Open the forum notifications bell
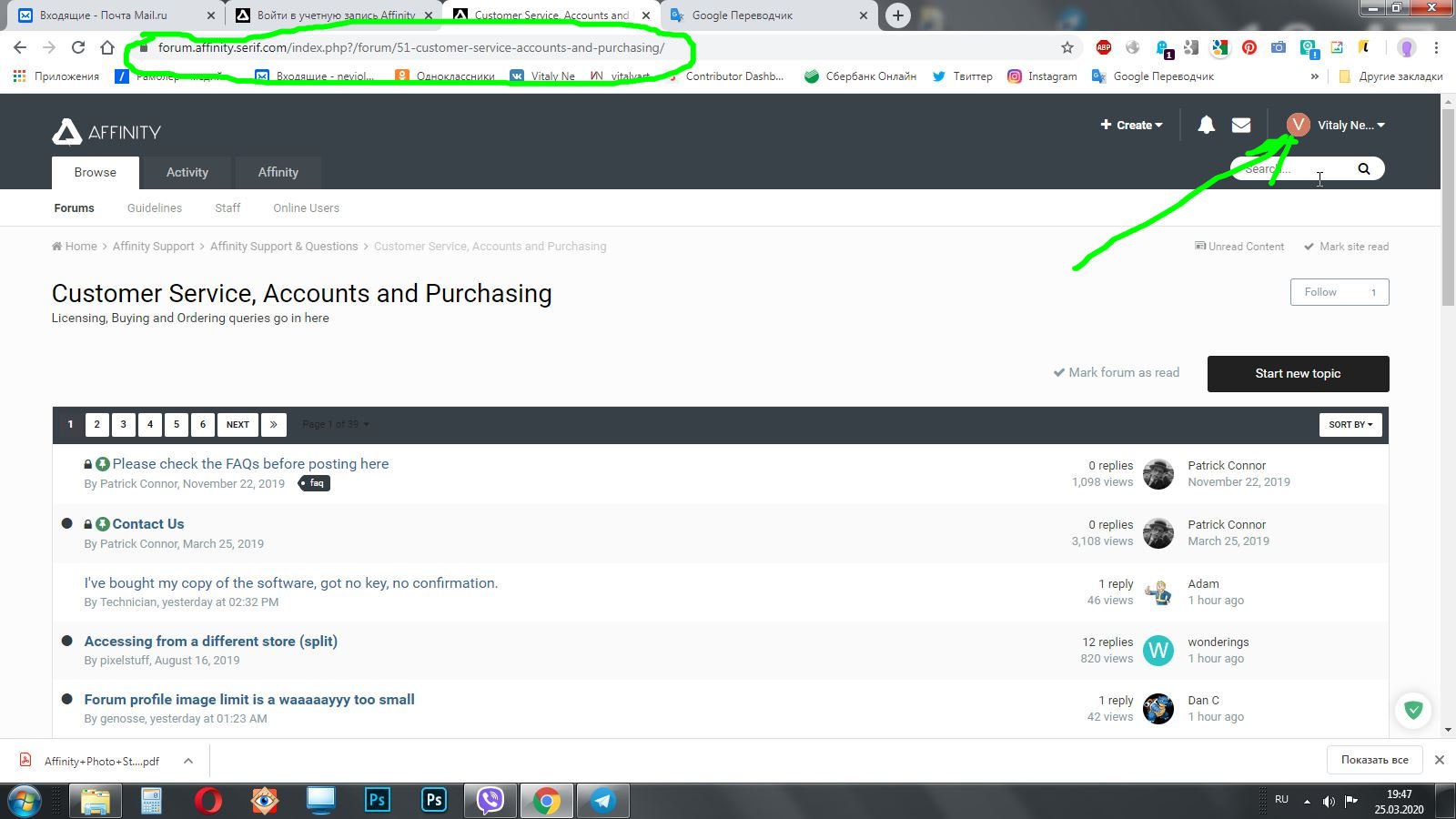The width and height of the screenshot is (1456, 819). pyautogui.click(x=1206, y=125)
